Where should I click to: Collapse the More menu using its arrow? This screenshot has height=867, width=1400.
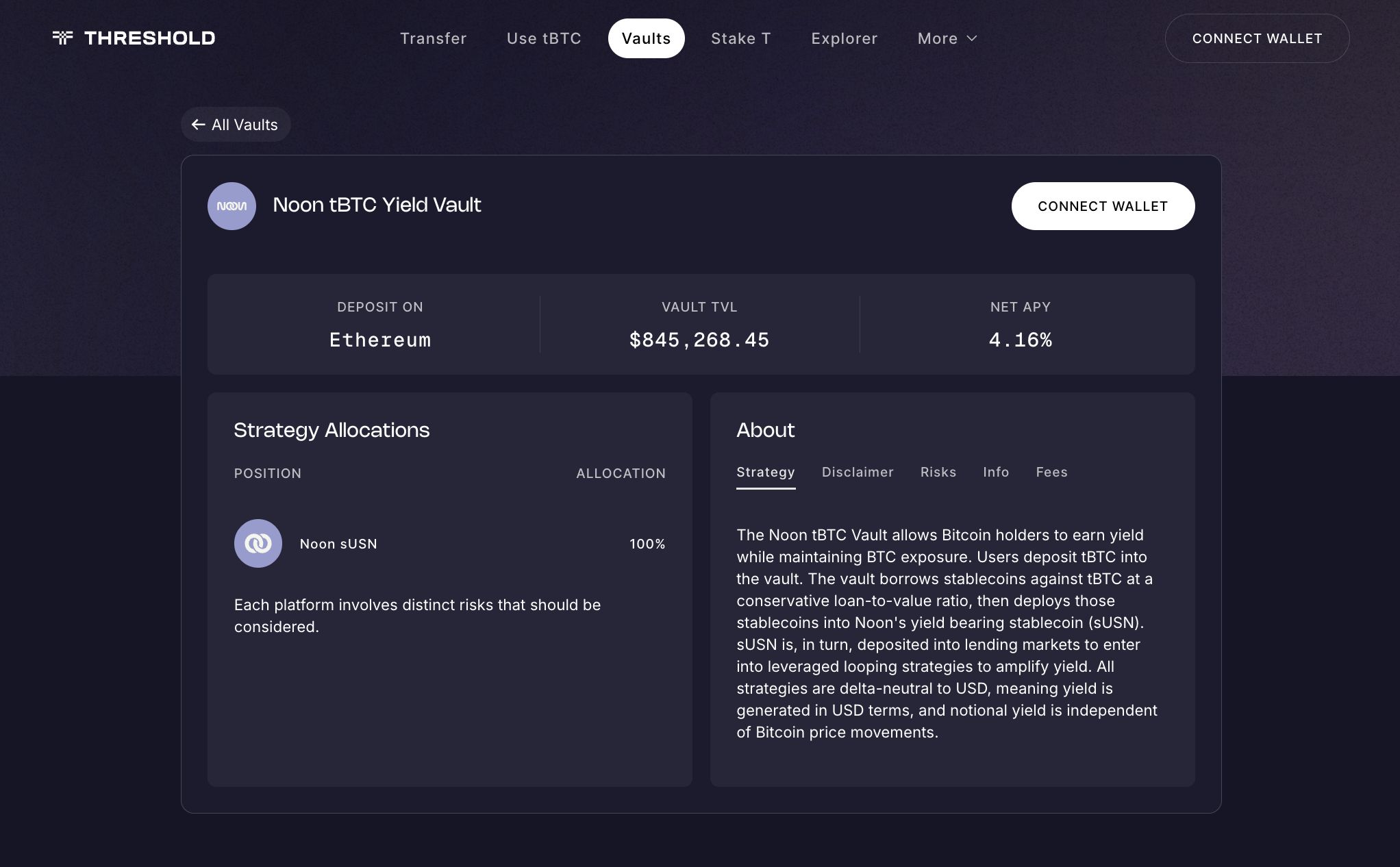(x=972, y=38)
